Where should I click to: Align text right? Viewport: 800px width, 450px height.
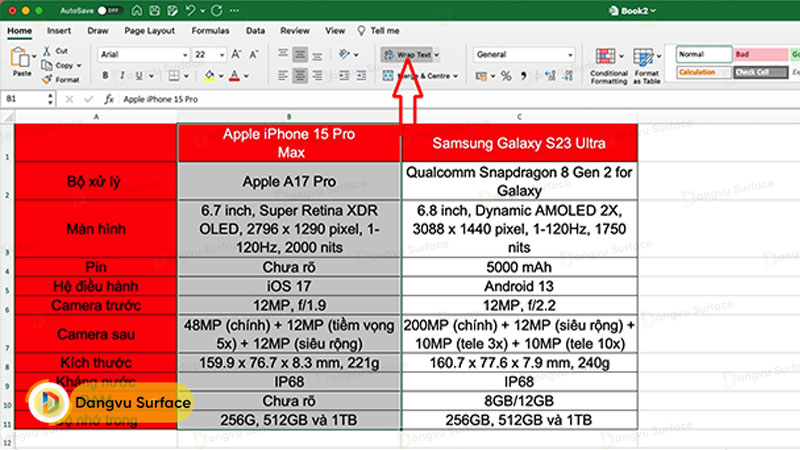point(317,76)
